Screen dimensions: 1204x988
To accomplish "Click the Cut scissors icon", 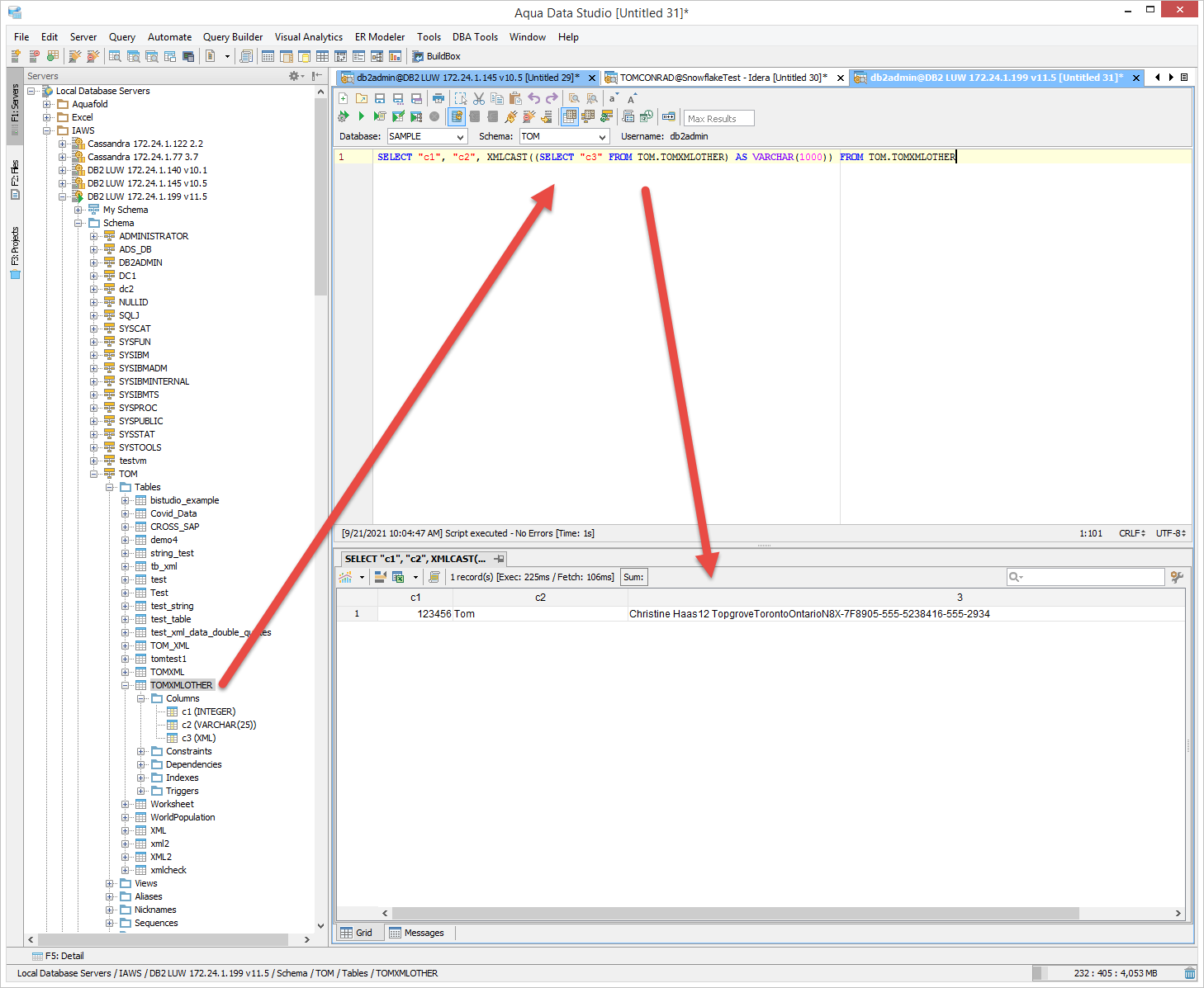I will coord(479,99).
